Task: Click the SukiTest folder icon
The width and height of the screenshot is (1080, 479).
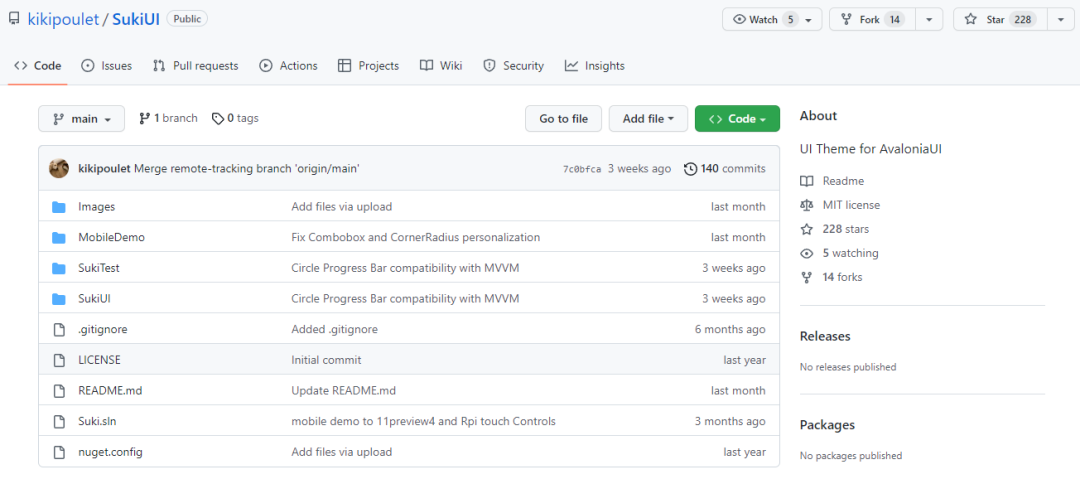Action: (x=59, y=268)
